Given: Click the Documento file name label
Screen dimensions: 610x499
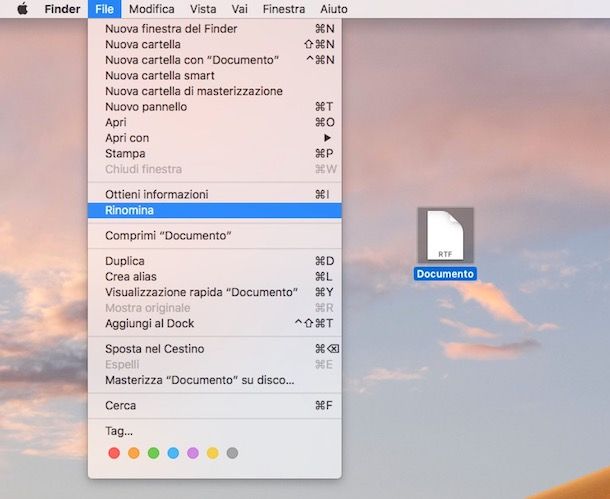Looking at the screenshot, I should coord(445,274).
